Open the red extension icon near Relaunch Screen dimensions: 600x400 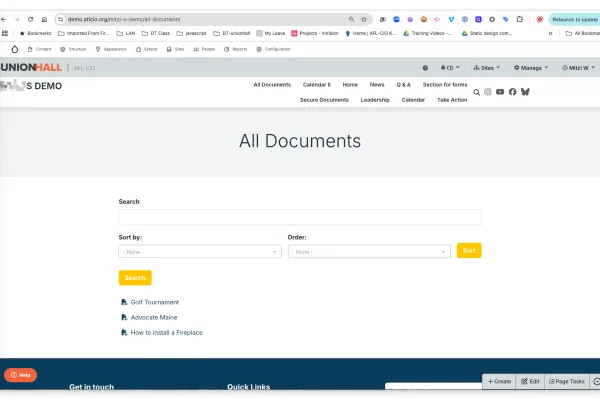tap(540, 19)
